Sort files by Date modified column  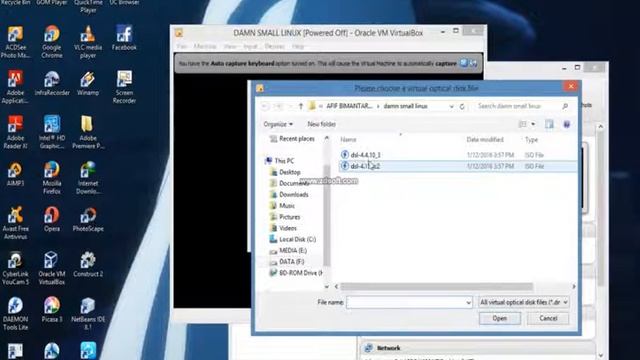click(x=485, y=140)
